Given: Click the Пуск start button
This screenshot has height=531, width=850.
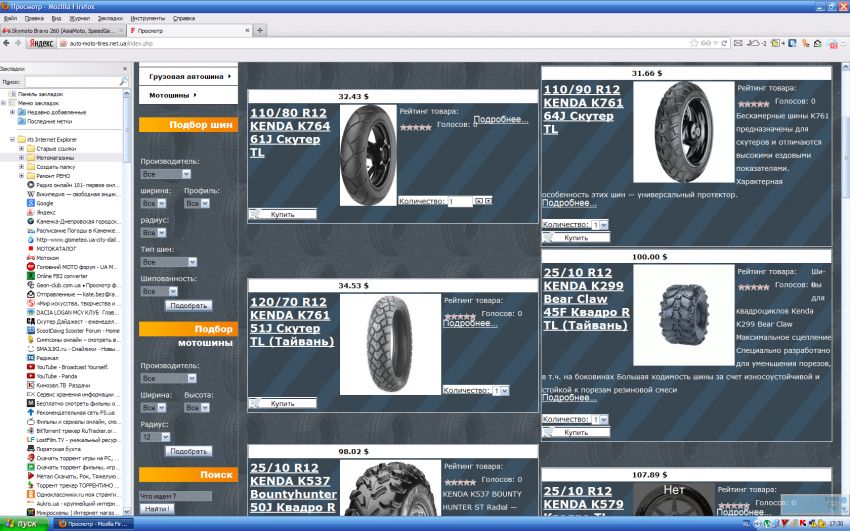Looking at the screenshot, I should tap(25, 524).
